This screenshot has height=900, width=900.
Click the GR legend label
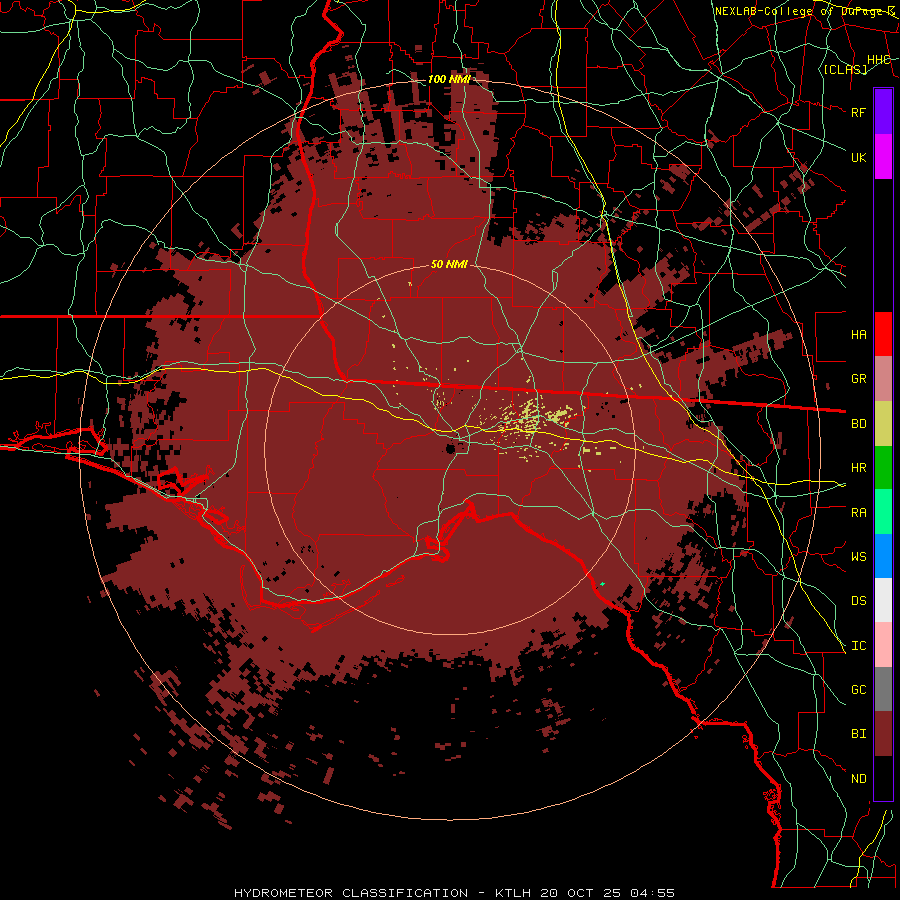[858, 379]
